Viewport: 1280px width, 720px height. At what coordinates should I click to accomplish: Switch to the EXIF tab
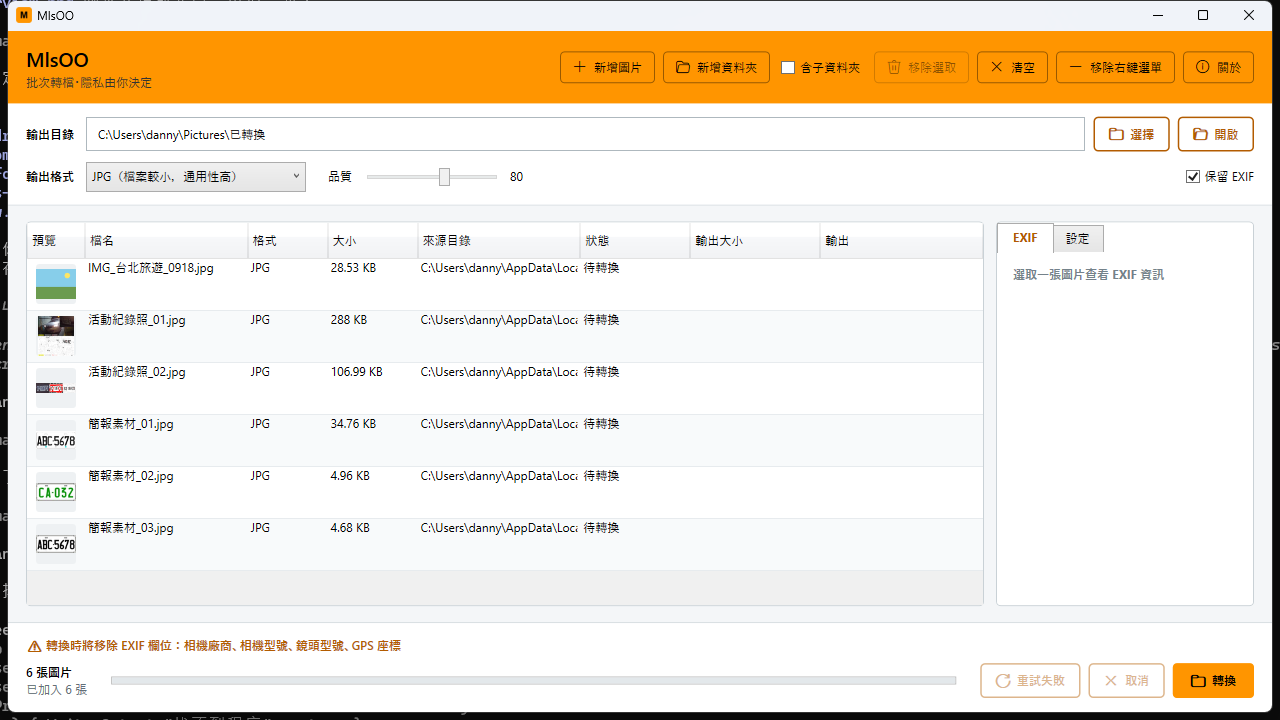1025,238
